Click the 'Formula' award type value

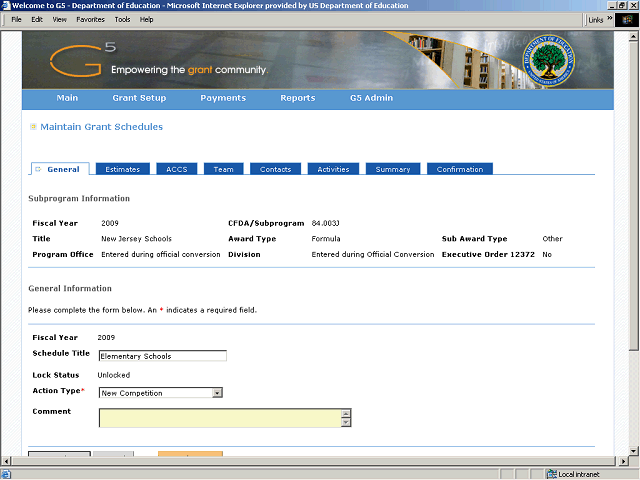(326, 239)
